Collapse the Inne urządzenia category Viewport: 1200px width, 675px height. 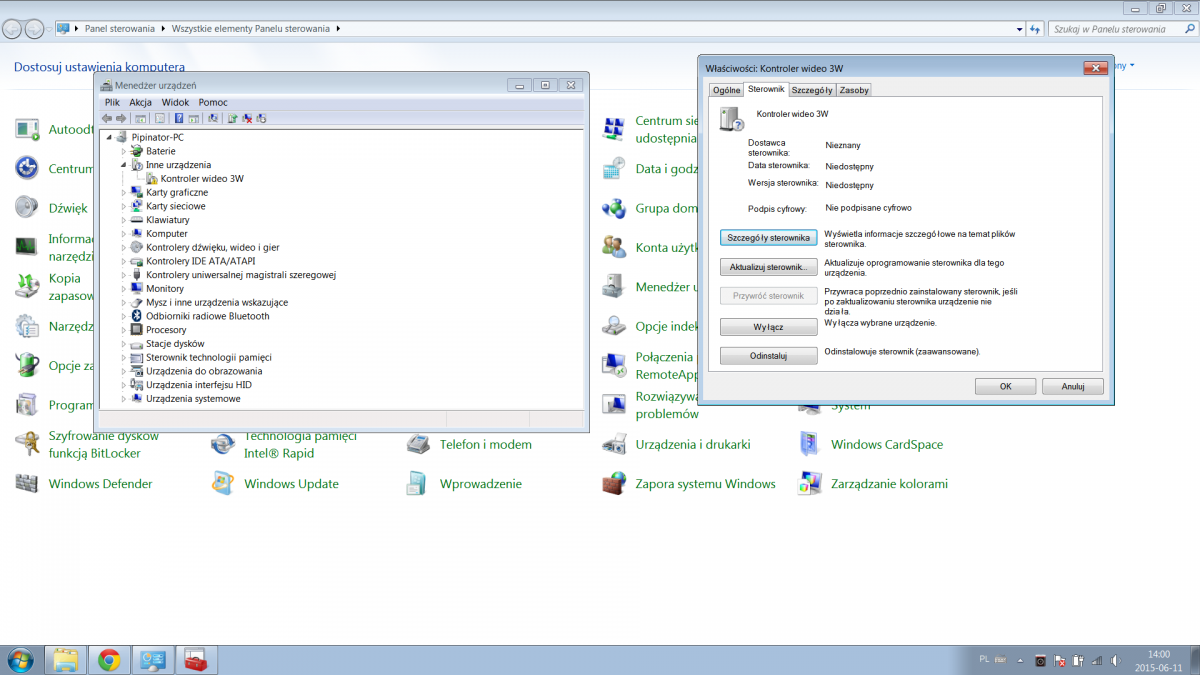pyautogui.click(x=124, y=164)
